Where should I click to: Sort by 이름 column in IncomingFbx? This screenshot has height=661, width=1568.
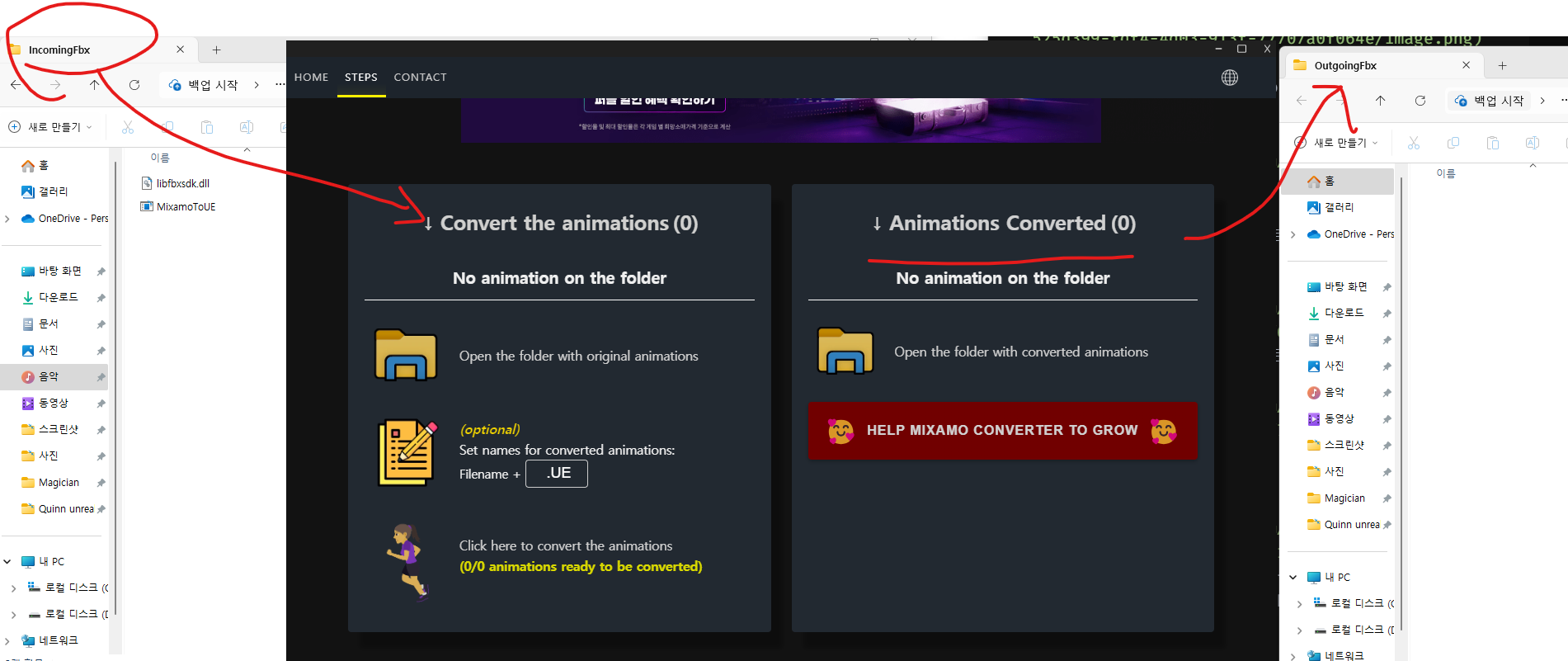pyautogui.click(x=160, y=158)
